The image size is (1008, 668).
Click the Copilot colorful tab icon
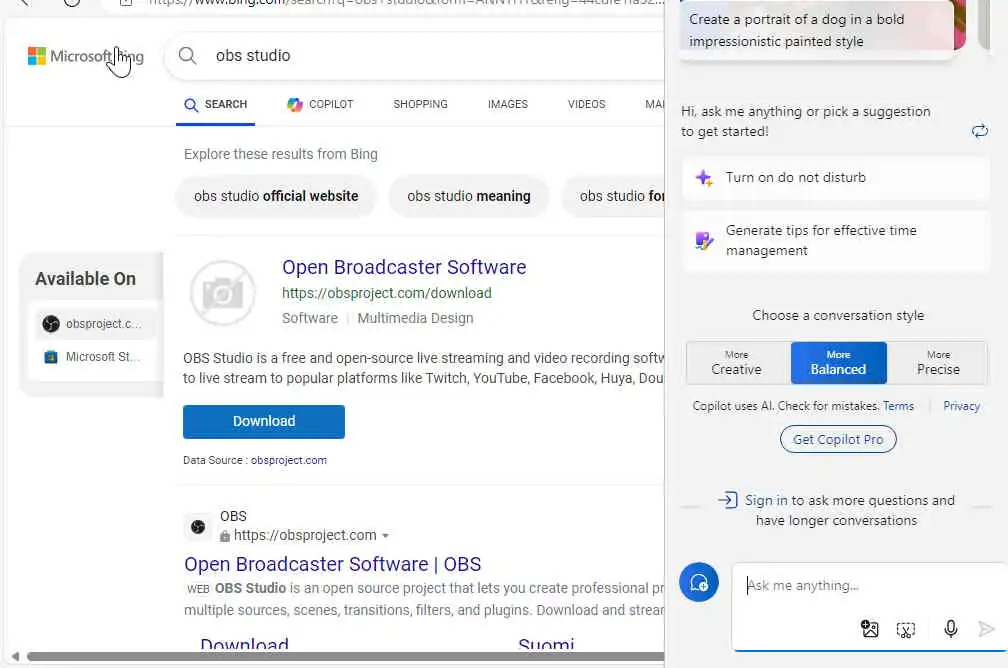coord(294,104)
